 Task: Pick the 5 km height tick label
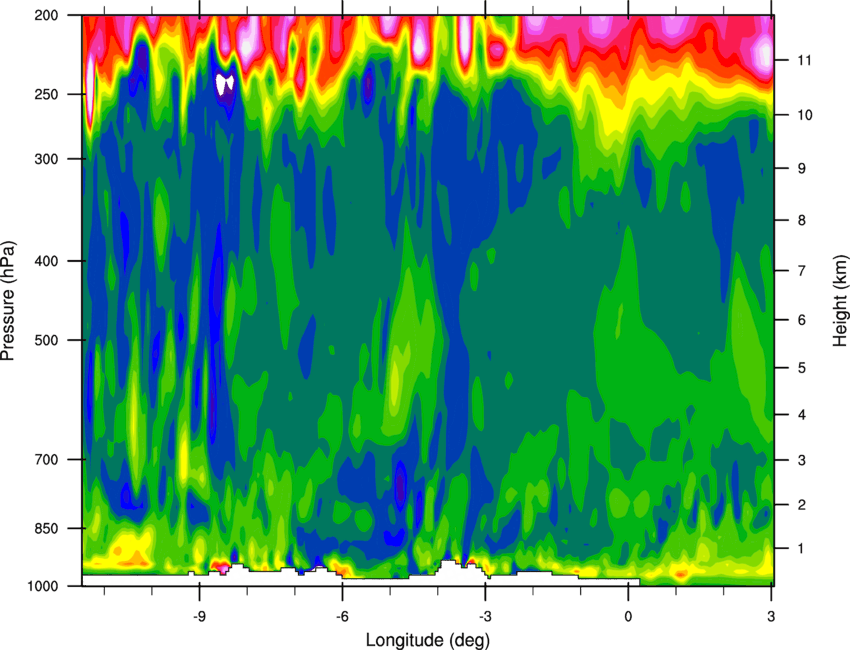pos(801,368)
